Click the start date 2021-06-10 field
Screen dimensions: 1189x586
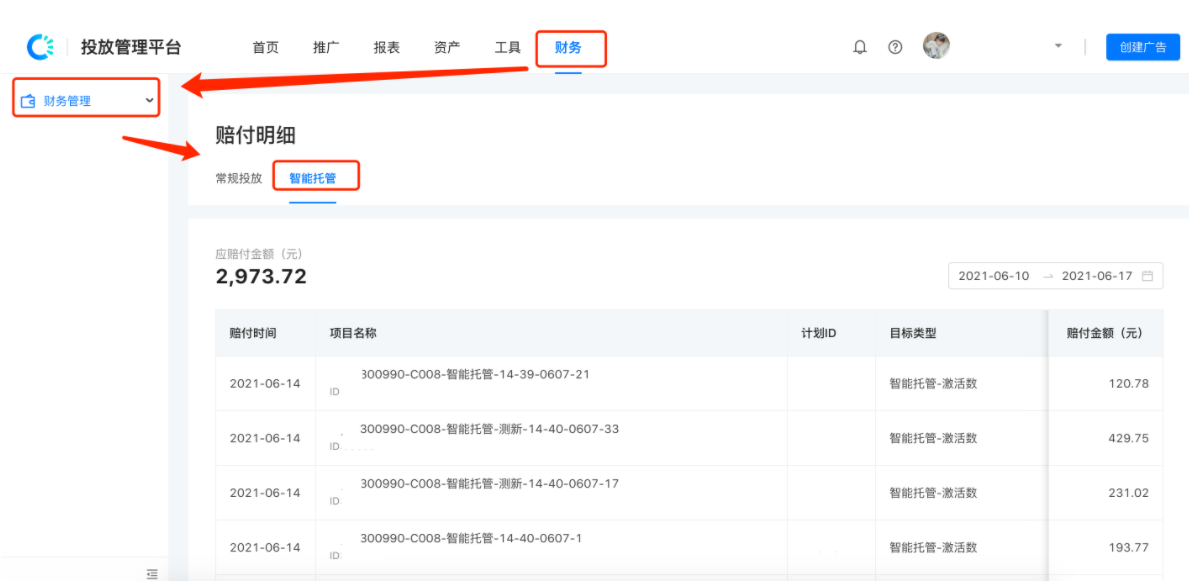(993, 275)
